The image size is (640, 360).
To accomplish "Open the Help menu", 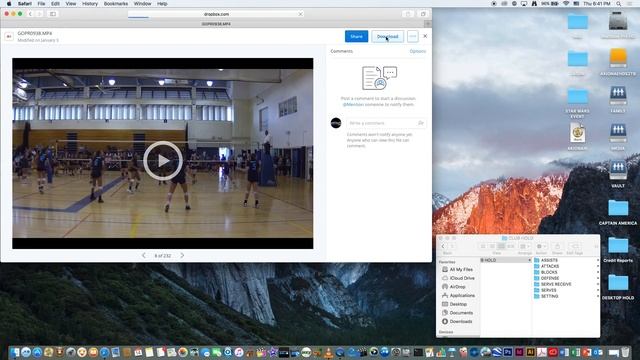I will pos(162,4).
